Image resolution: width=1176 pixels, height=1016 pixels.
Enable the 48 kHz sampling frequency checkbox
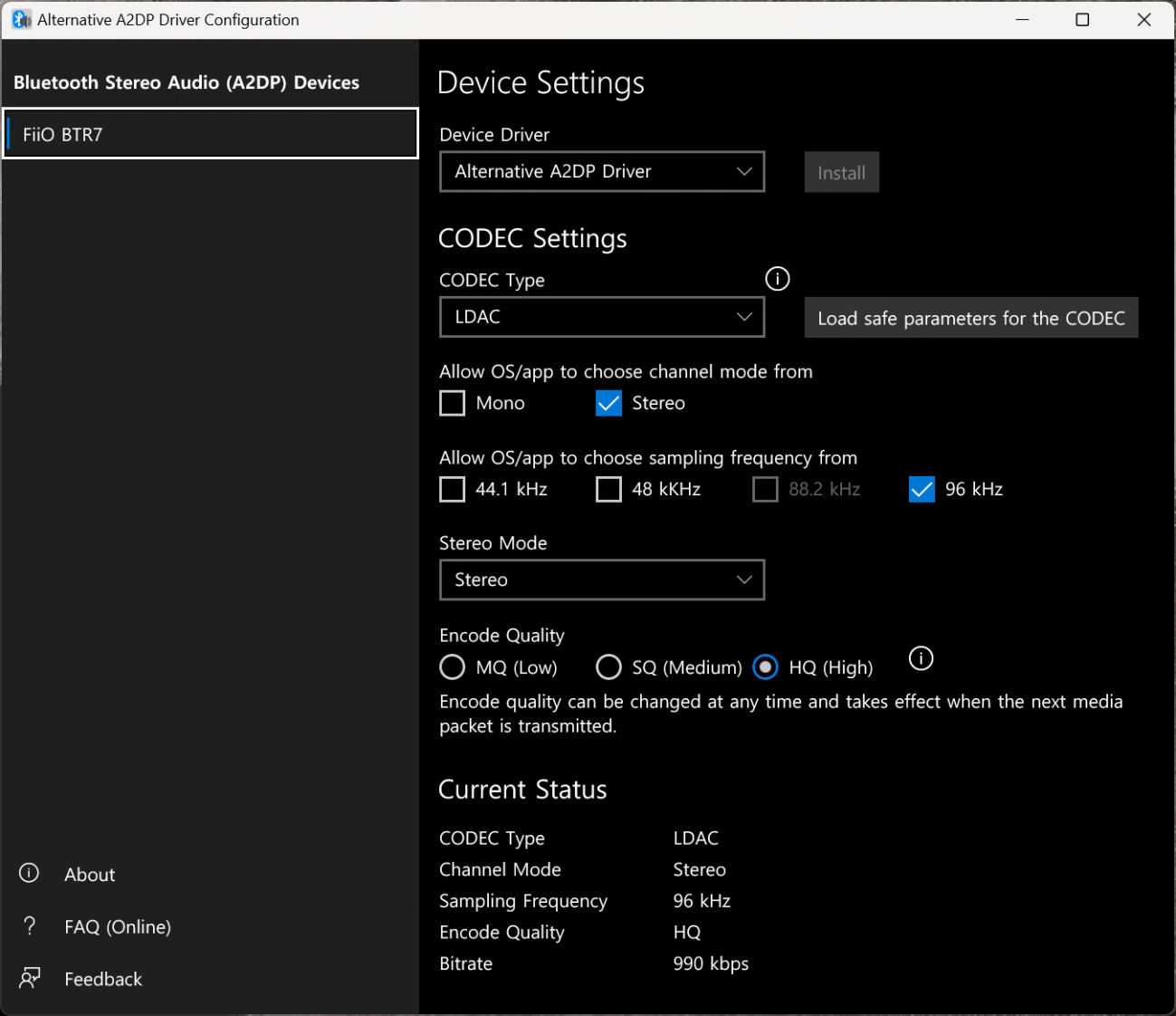608,489
